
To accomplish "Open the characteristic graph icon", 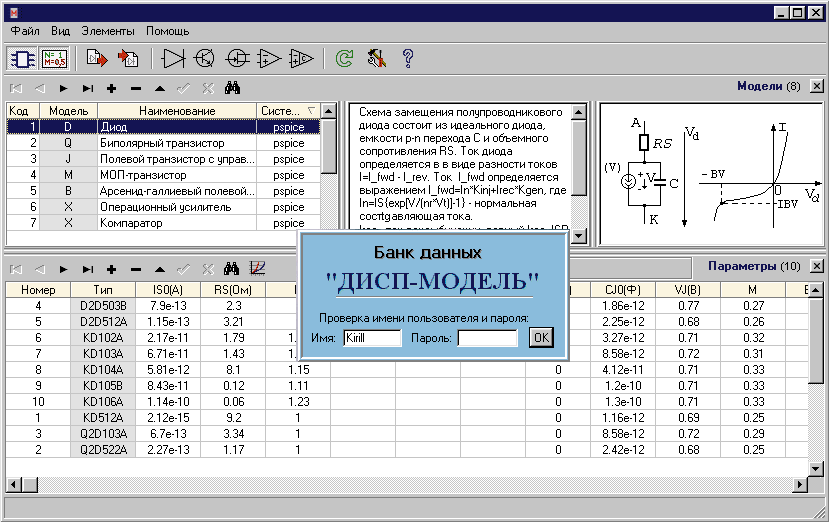I will click(257, 269).
